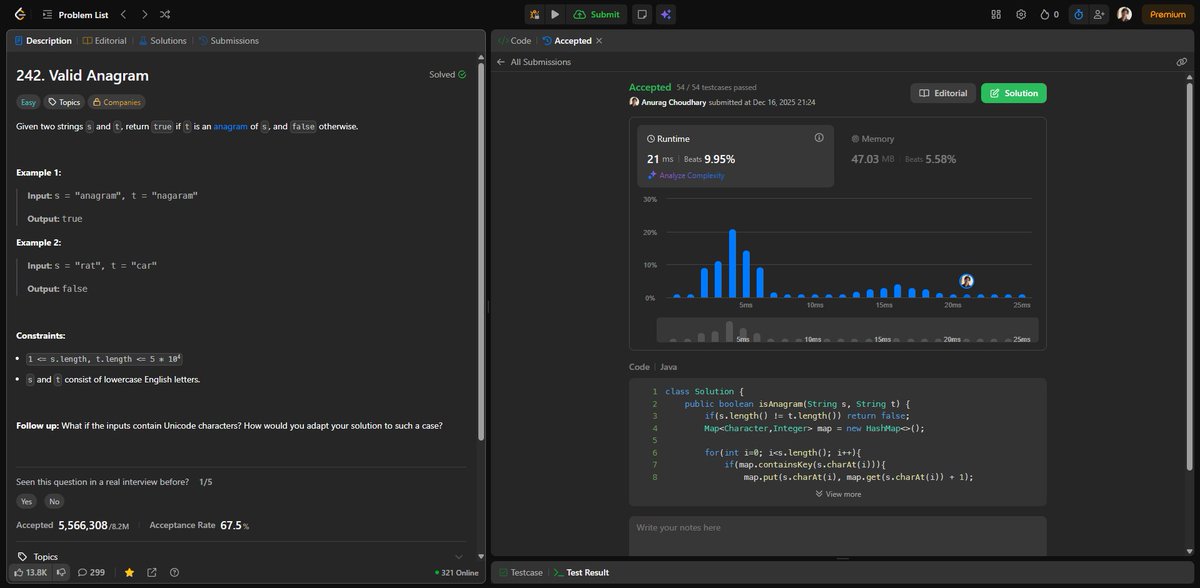Open the Submissions tab
Viewport: 1200px width, 588px height.
229,41
